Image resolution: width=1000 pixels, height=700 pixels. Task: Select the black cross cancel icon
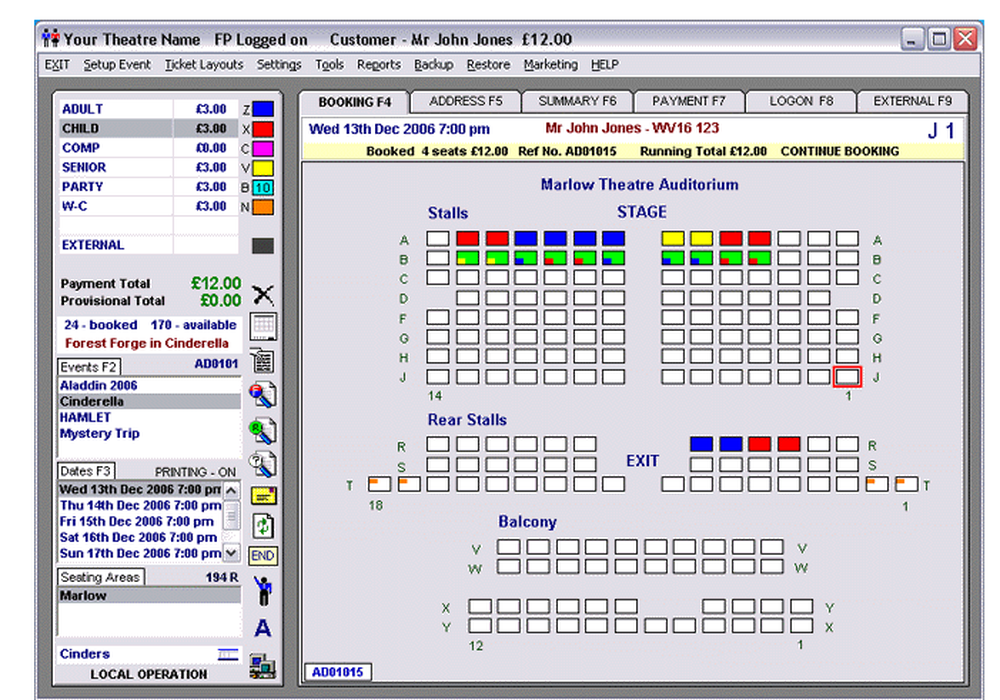coord(262,294)
